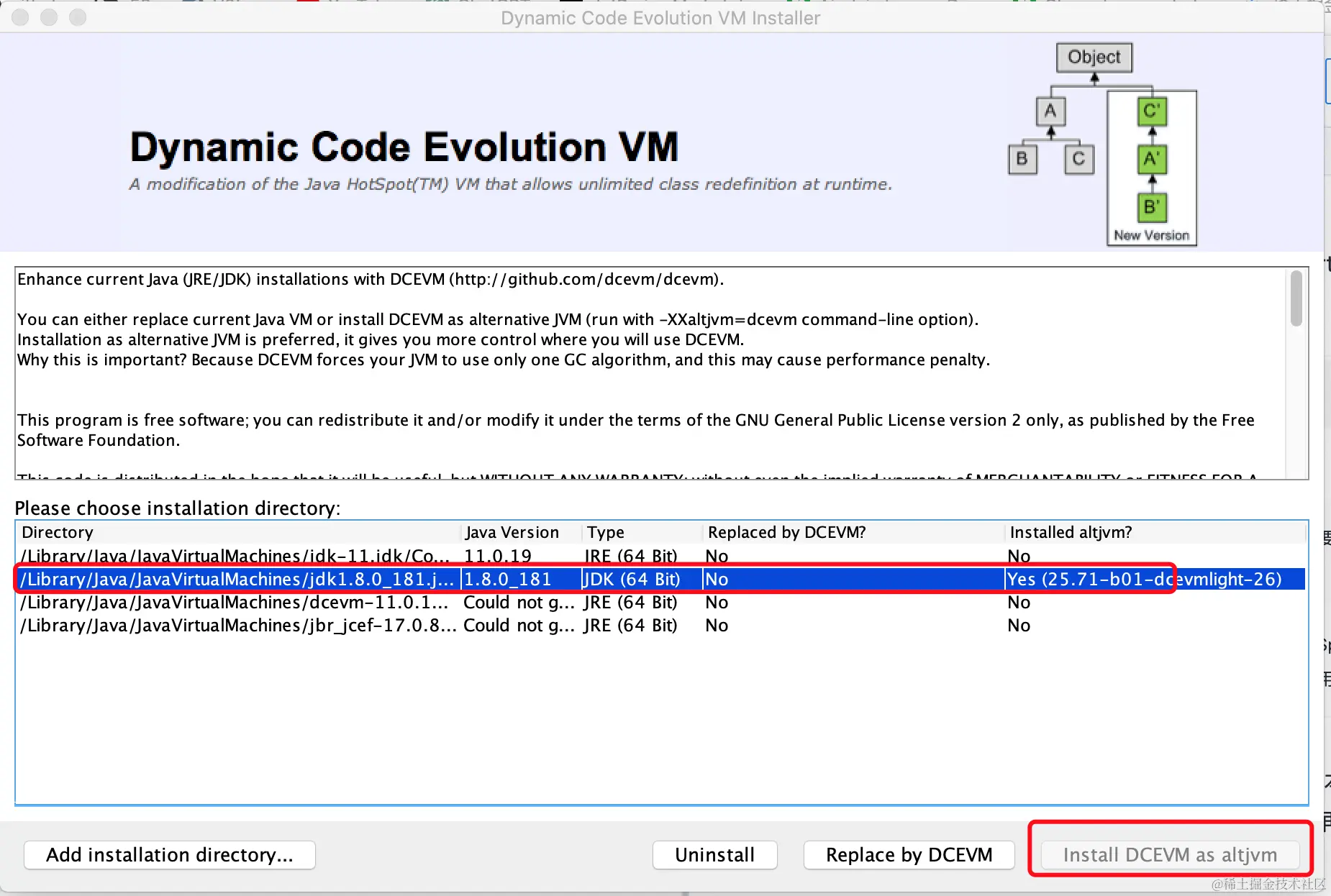1331x896 pixels.
Task: Click the gray C node in the diagram
Action: pyautogui.click(x=1078, y=159)
